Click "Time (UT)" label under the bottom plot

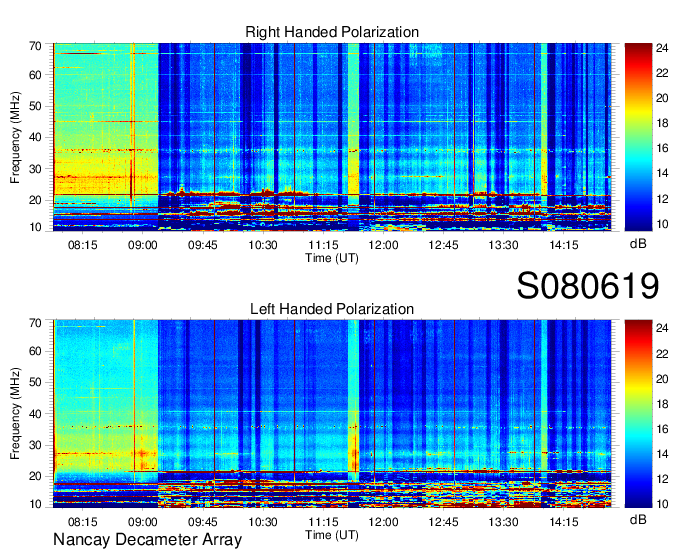coord(332,535)
